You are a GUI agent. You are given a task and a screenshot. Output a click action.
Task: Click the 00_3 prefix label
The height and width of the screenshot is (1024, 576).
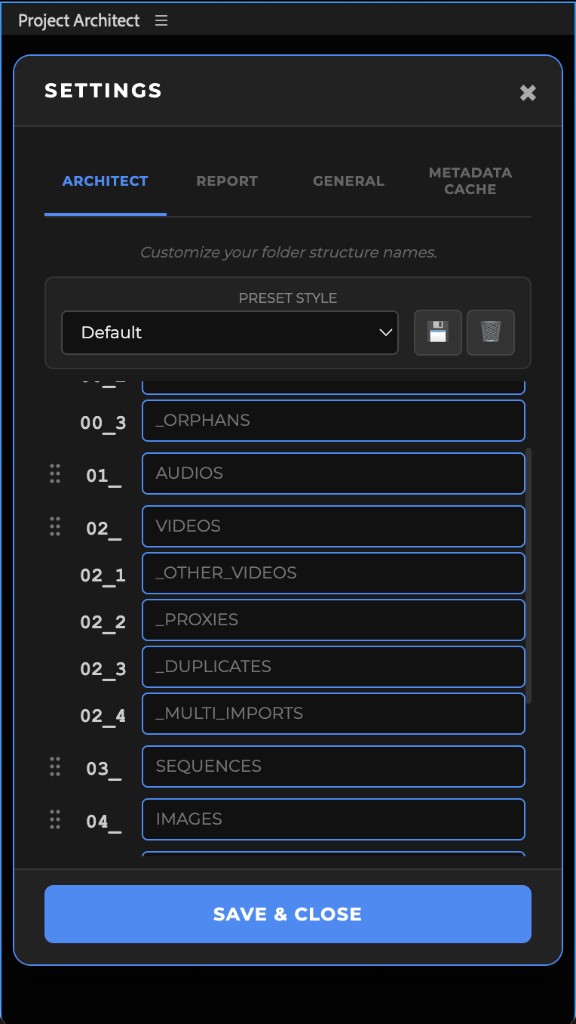[103, 423]
